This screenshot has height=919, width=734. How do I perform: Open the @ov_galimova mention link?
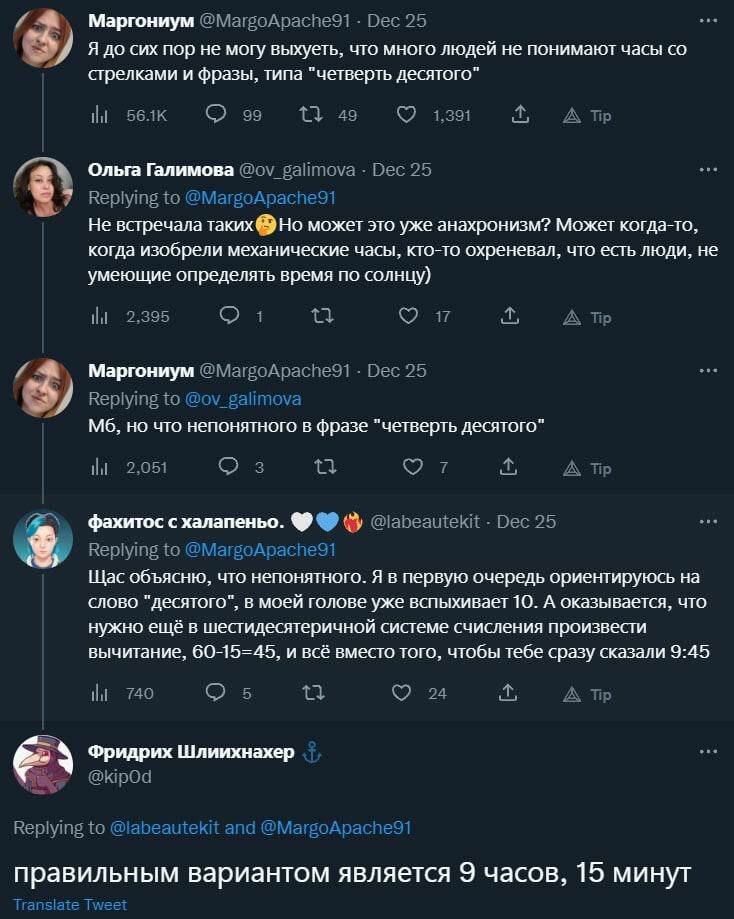(243, 398)
